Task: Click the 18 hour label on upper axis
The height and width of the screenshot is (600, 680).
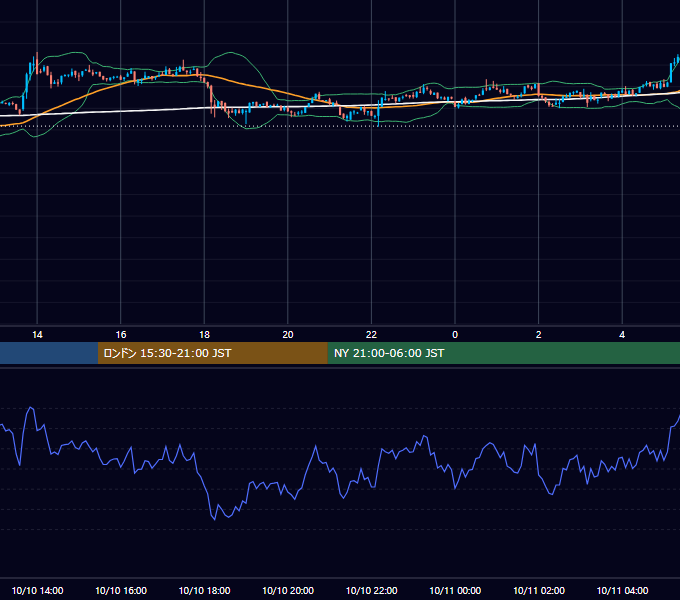Action: click(x=204, y=335)
